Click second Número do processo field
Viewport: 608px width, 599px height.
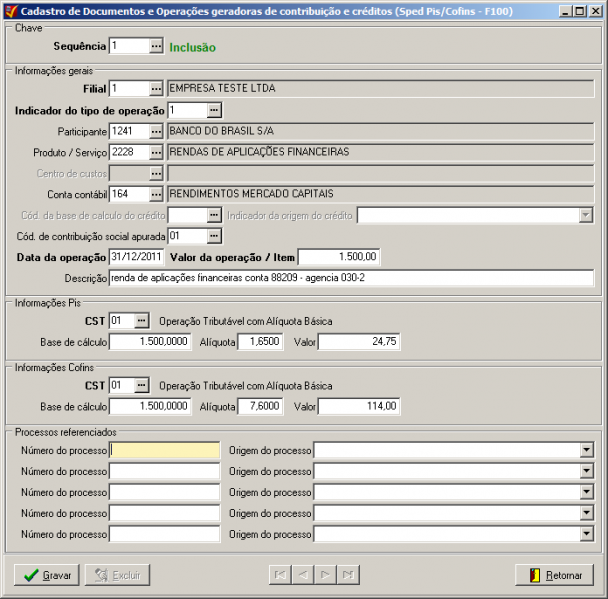(165, 471)
